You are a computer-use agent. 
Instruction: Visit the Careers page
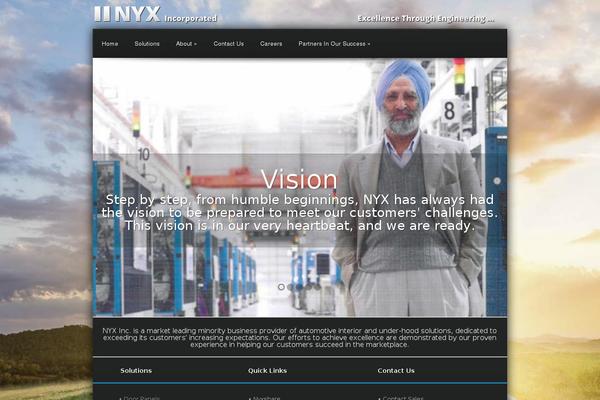point(271,44)
